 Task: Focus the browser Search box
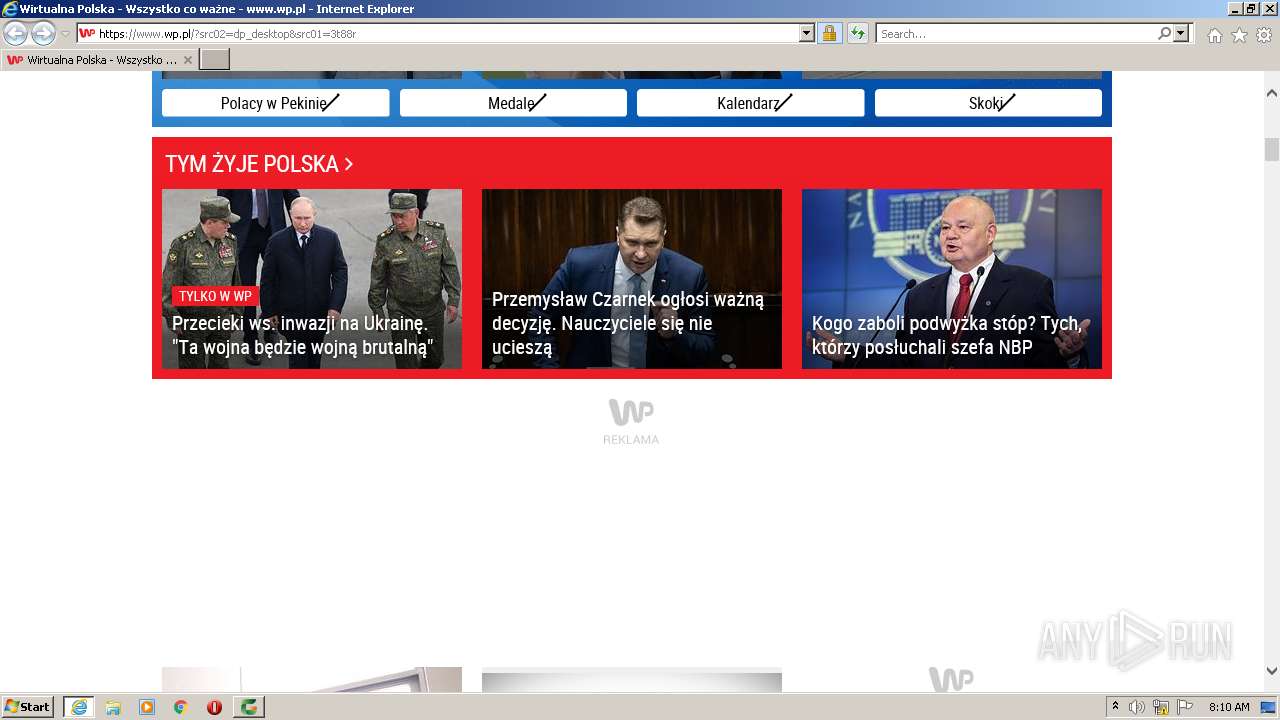[x=1015, y=33]
